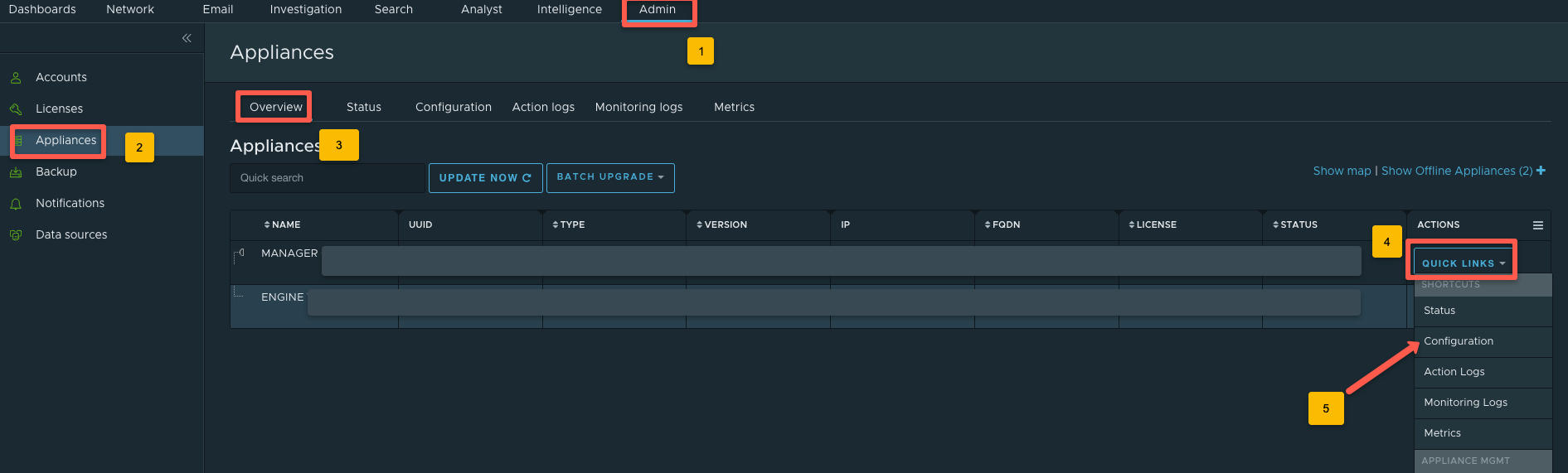The height and width of the screenshot is (473, 1568).
Task: Open the Dashboards menu
Action: tap(42, 9)
